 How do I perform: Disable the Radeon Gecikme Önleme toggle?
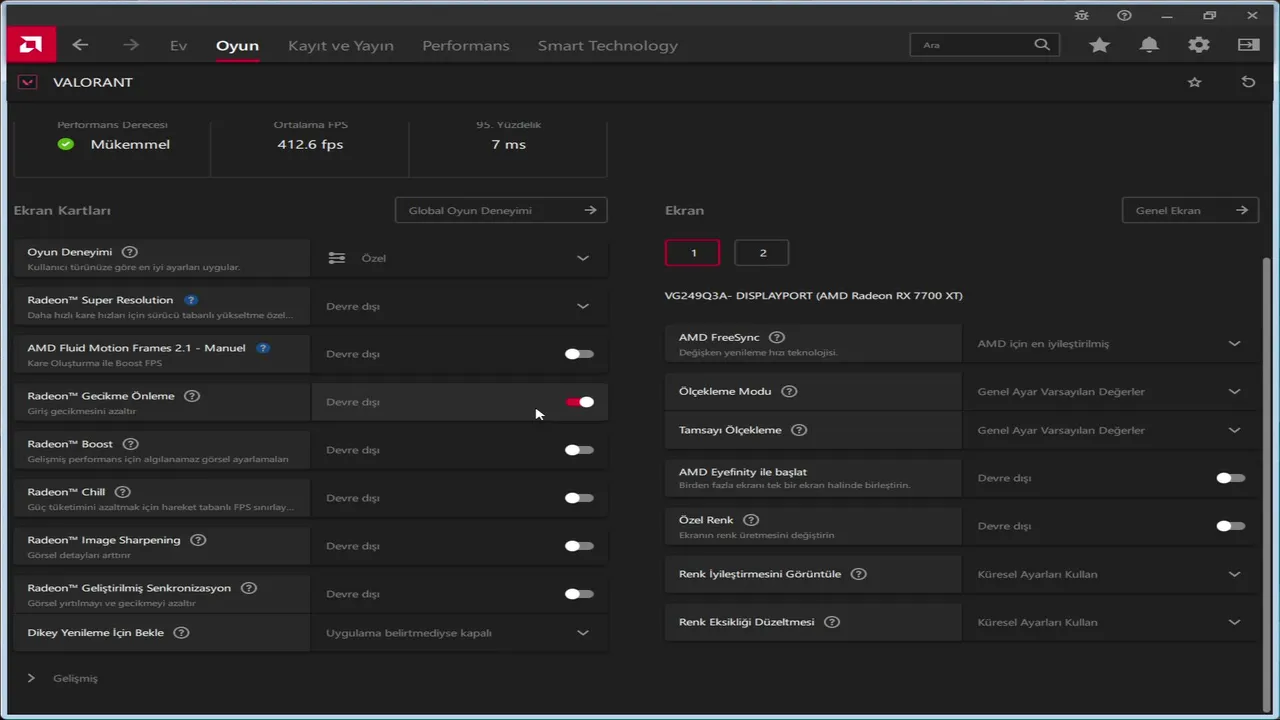pos(580,402)
